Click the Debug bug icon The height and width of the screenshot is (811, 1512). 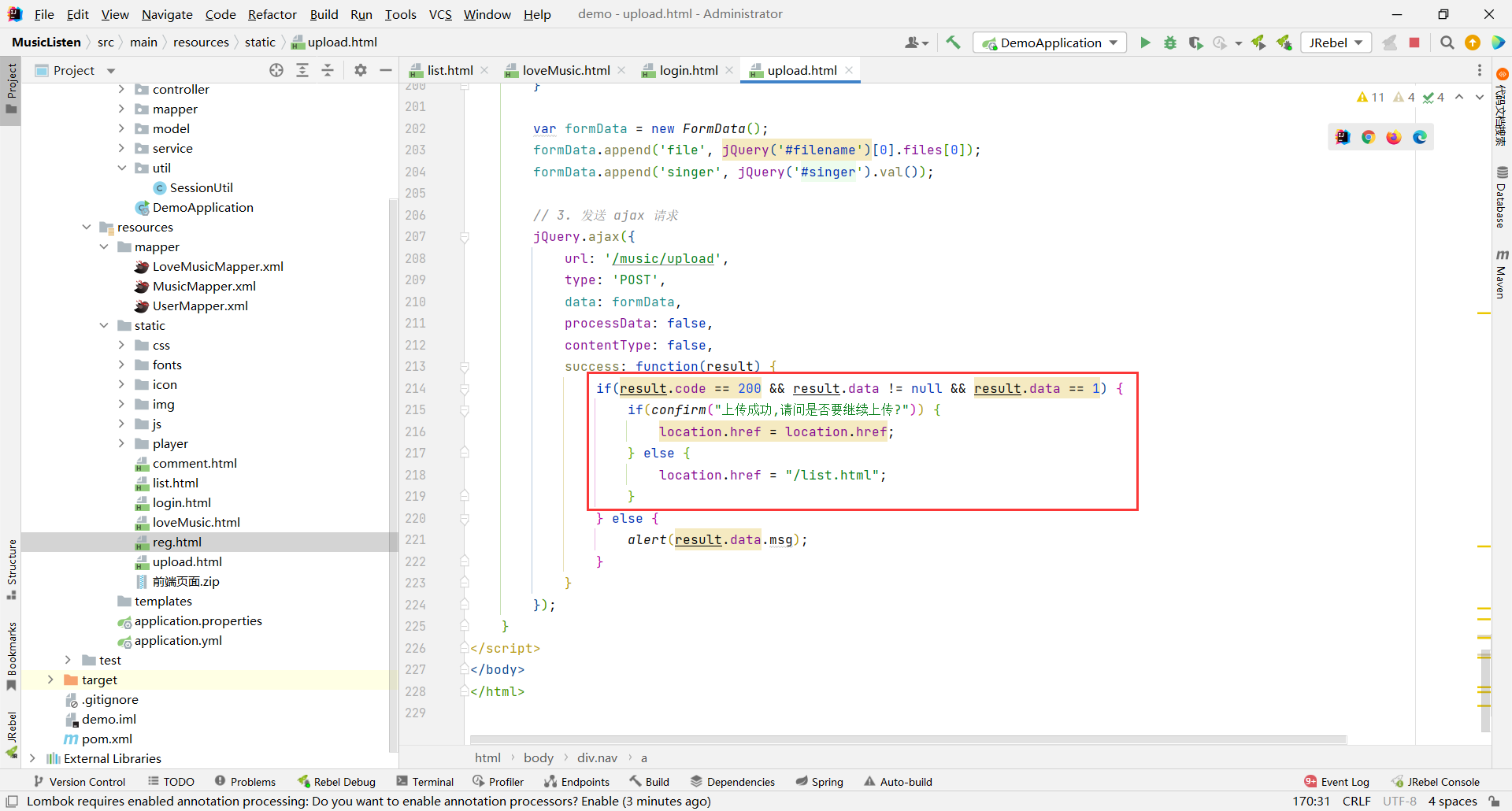click(x=1170, y=43)
